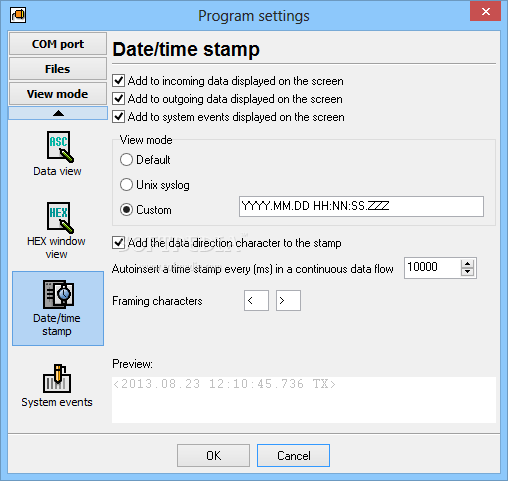Click the timestamp Preview box

click(304, 400)
